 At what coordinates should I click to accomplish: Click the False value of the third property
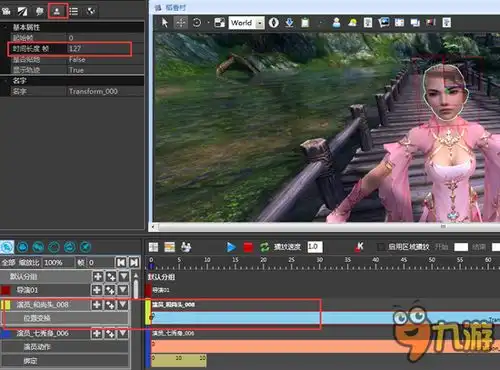click(x=77, y=60)
